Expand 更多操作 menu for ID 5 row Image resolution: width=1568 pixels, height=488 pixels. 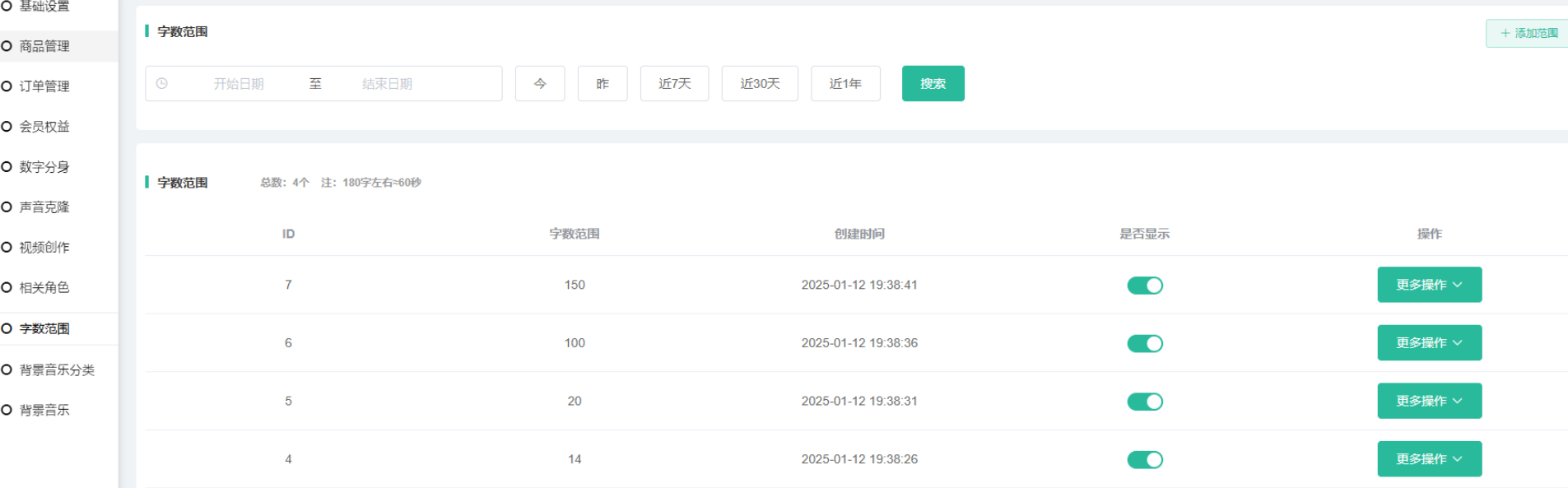(1429, 402)
